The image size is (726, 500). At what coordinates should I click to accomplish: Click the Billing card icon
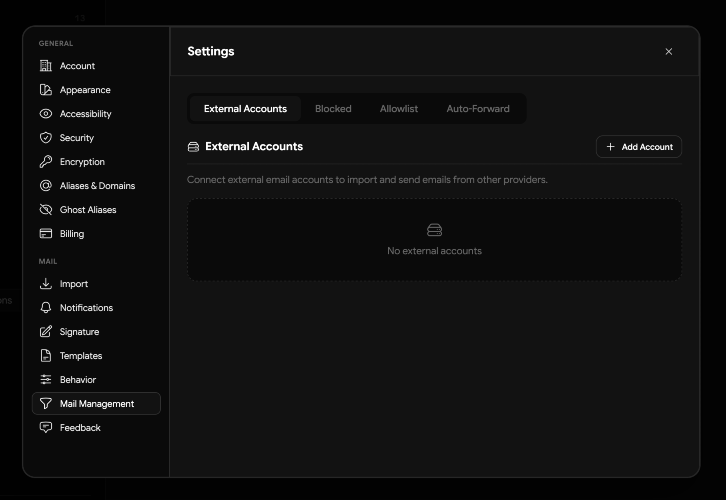pos(45,234)
